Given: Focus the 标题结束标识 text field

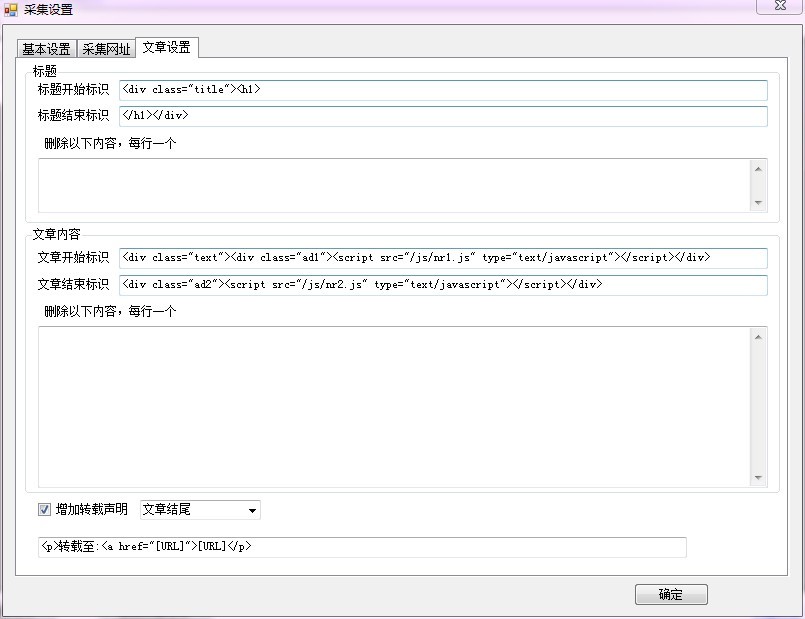Looking at the screenshot, I should coord(443,116).
